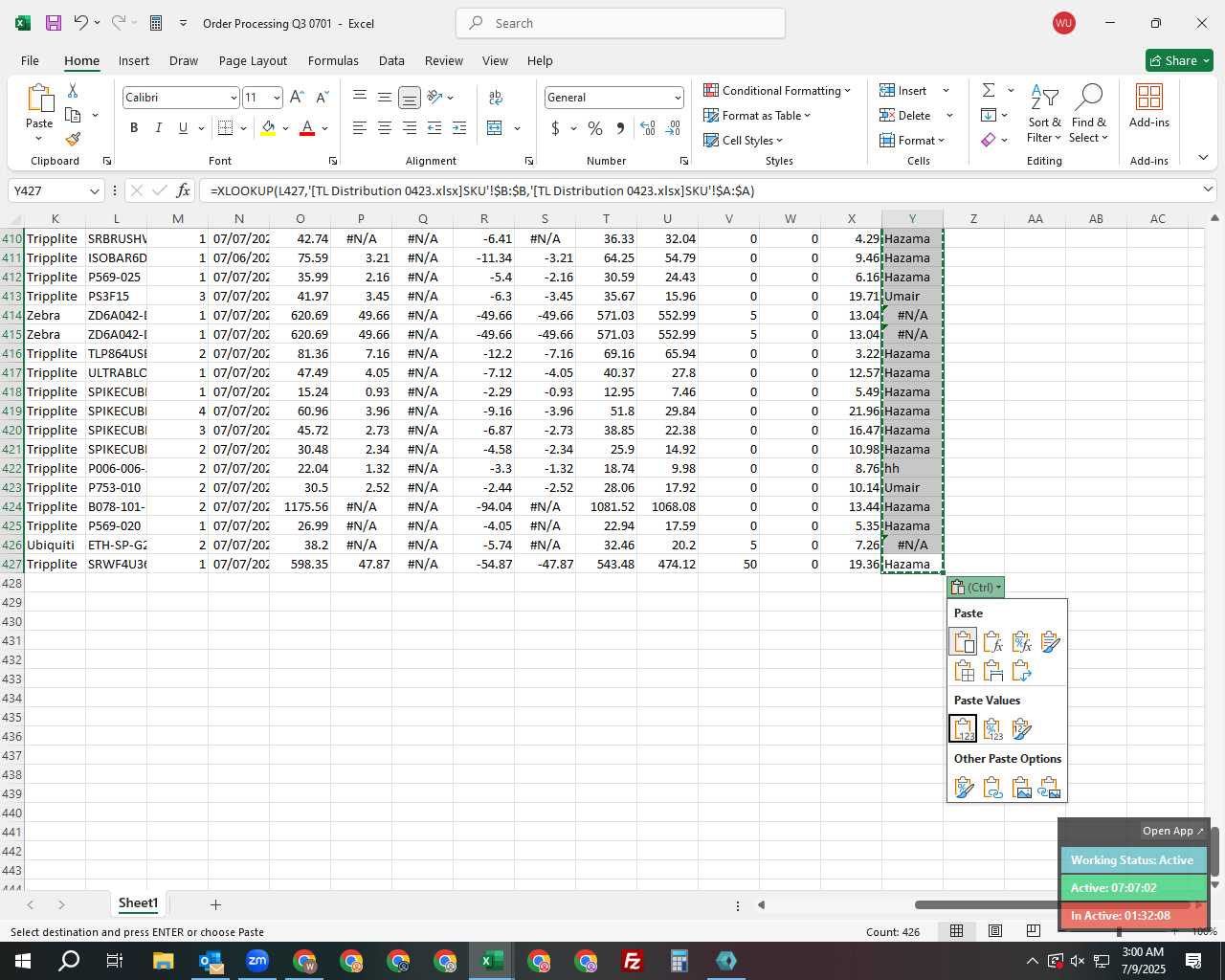
Task: Click the Wrap Text icon
Action: point(496,98)
